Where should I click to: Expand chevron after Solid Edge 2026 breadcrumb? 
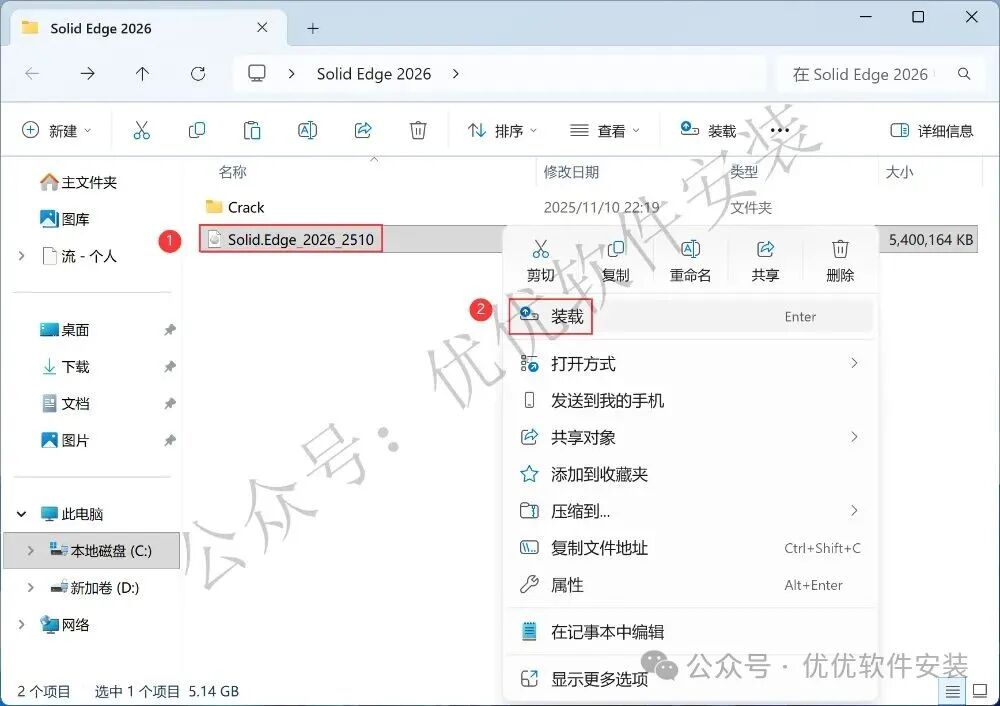[x=455, y=74]
